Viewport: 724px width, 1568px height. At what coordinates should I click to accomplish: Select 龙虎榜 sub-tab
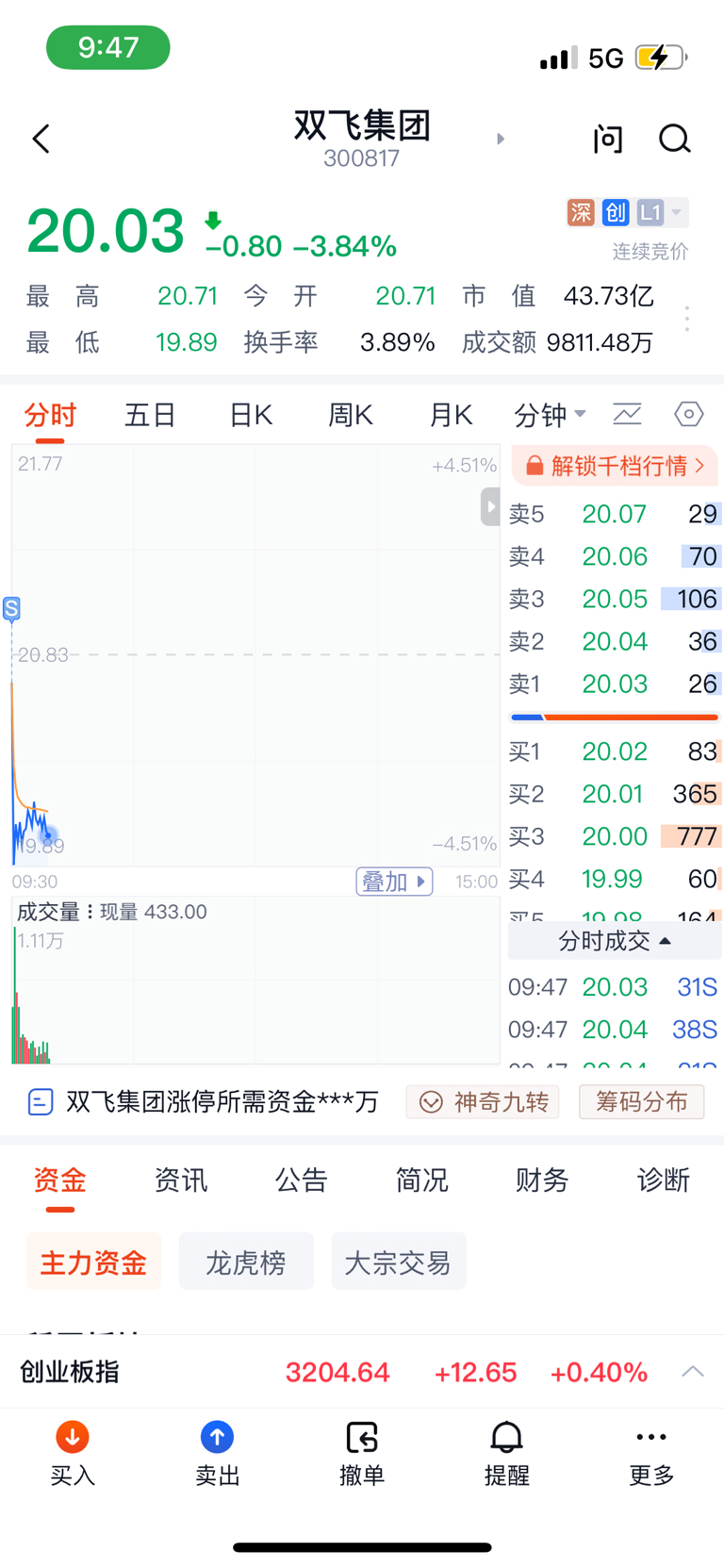click(x=246, y=1262)
